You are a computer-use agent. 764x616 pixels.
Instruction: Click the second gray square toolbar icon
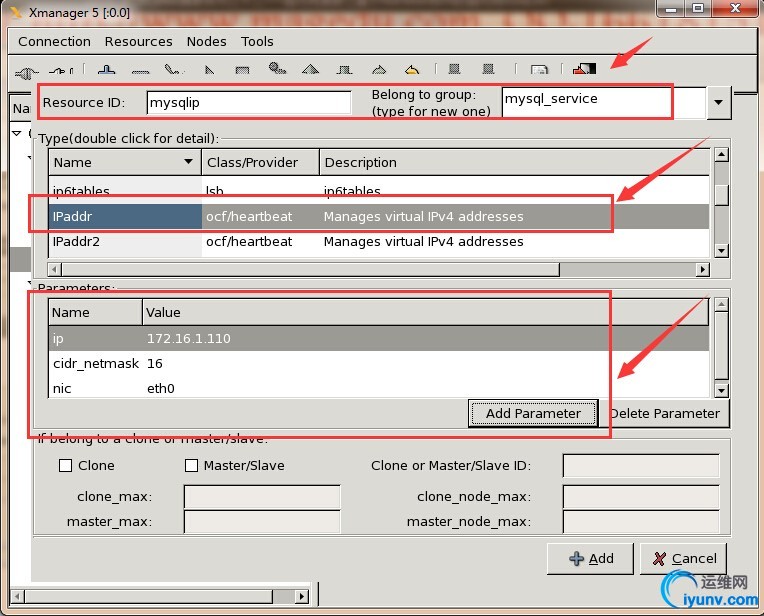[x=488, y=69]
